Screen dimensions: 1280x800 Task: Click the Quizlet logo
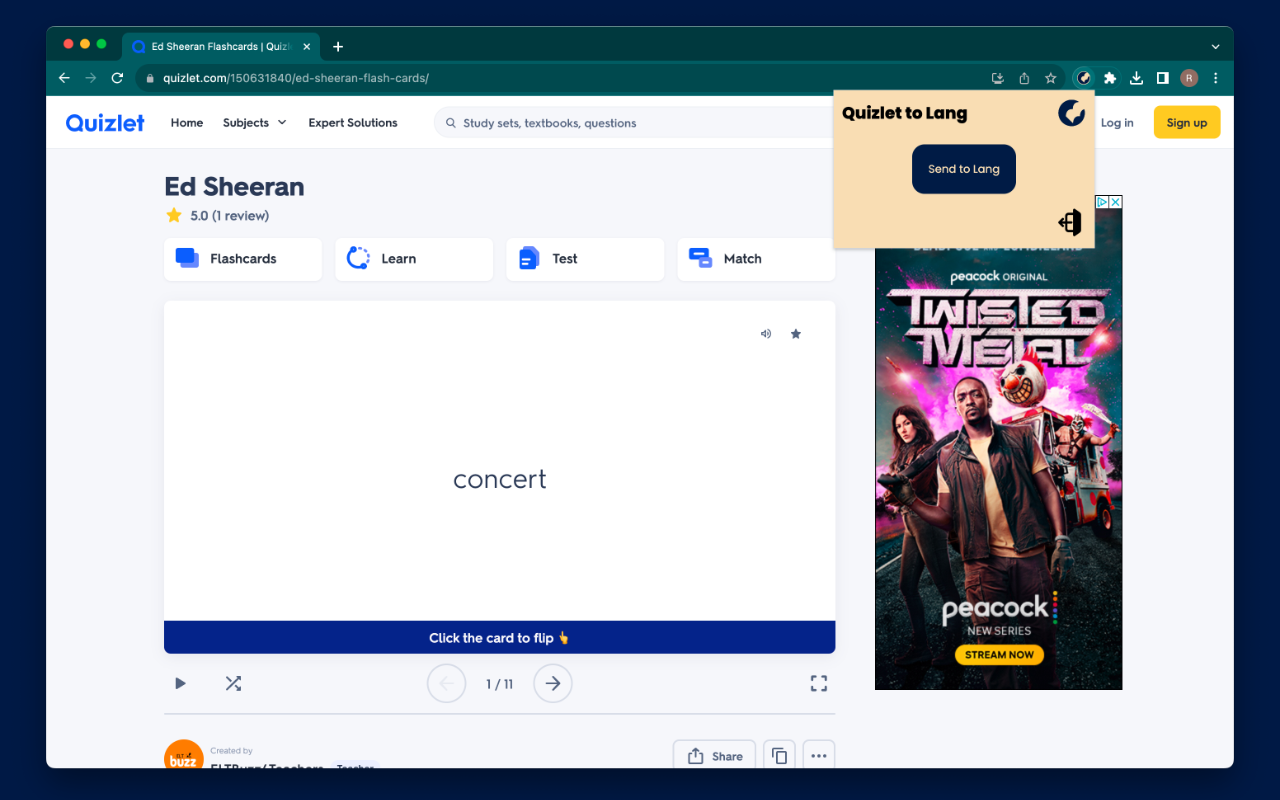[104, 122]
